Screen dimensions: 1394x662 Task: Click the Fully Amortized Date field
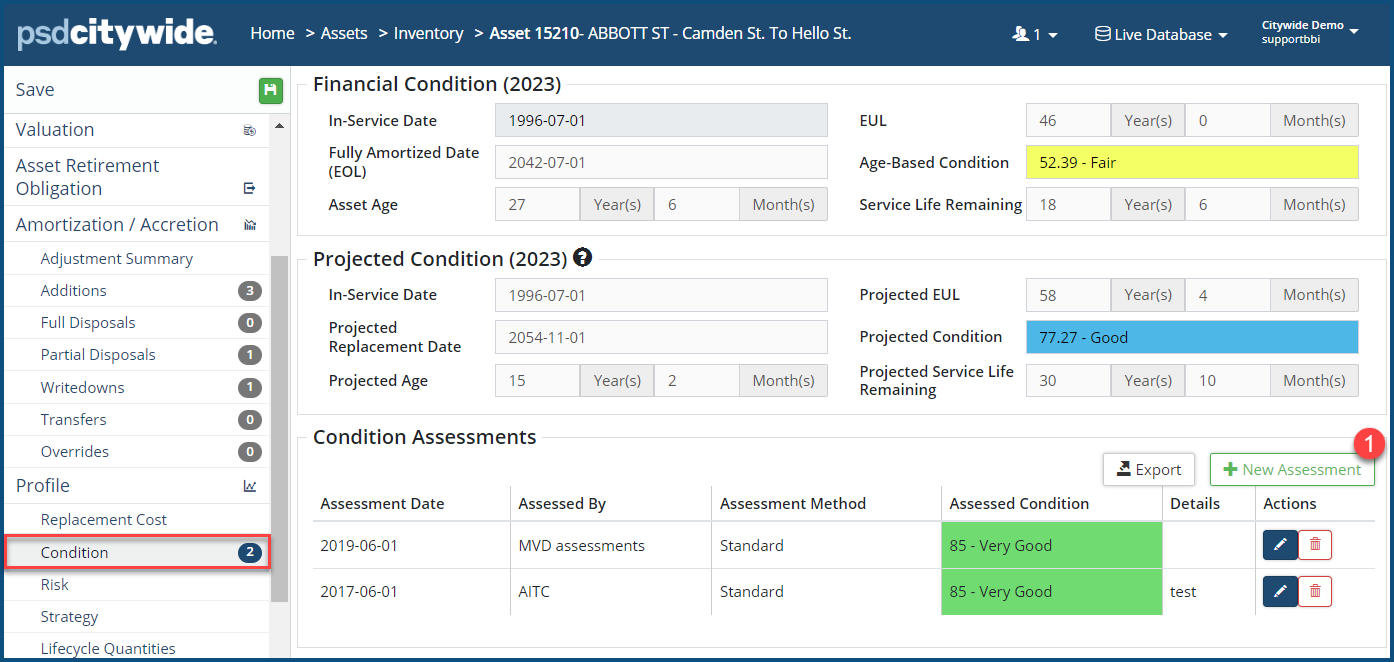point(661,162)
